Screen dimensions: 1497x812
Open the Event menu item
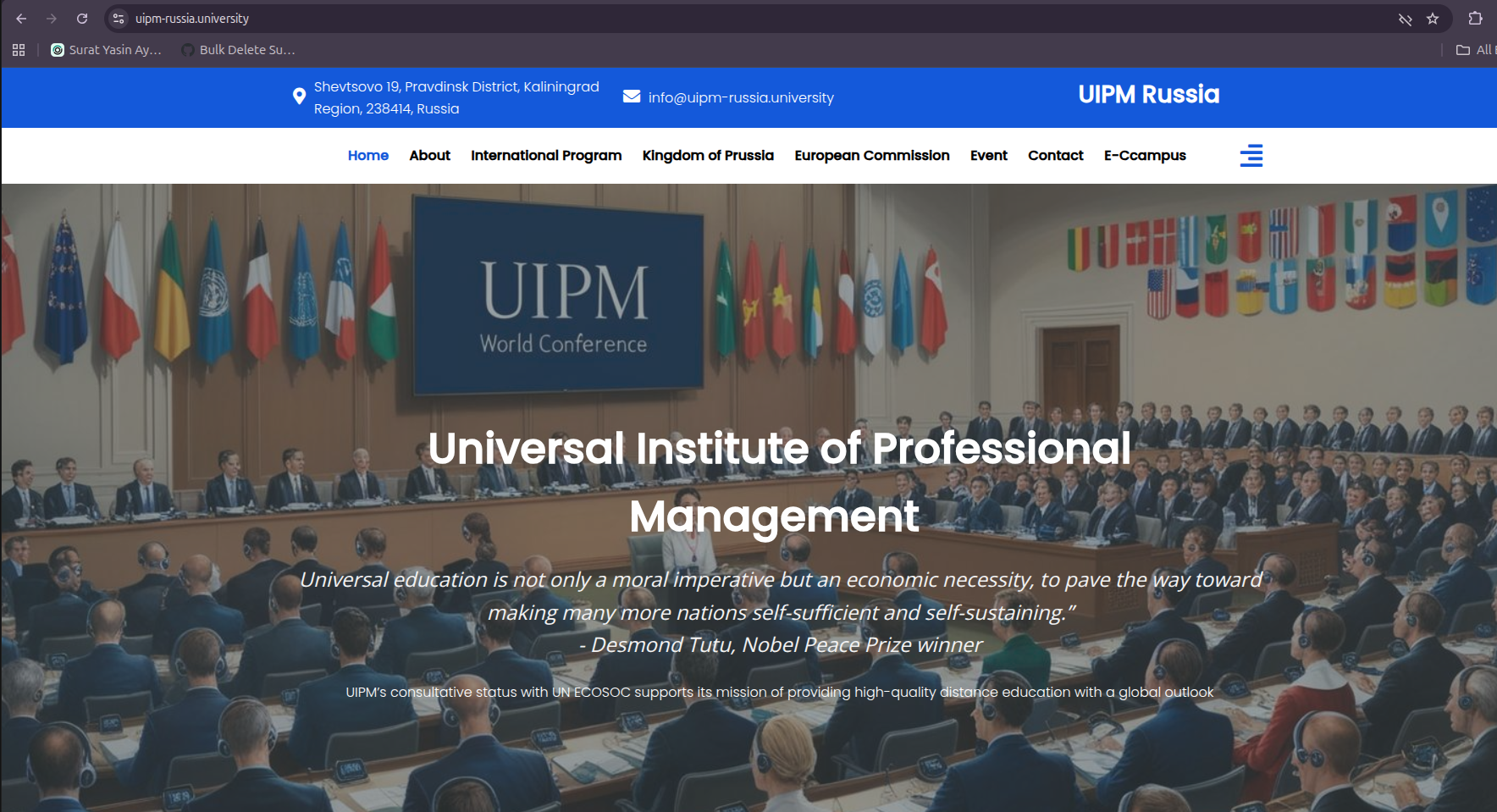coord(989,156)
